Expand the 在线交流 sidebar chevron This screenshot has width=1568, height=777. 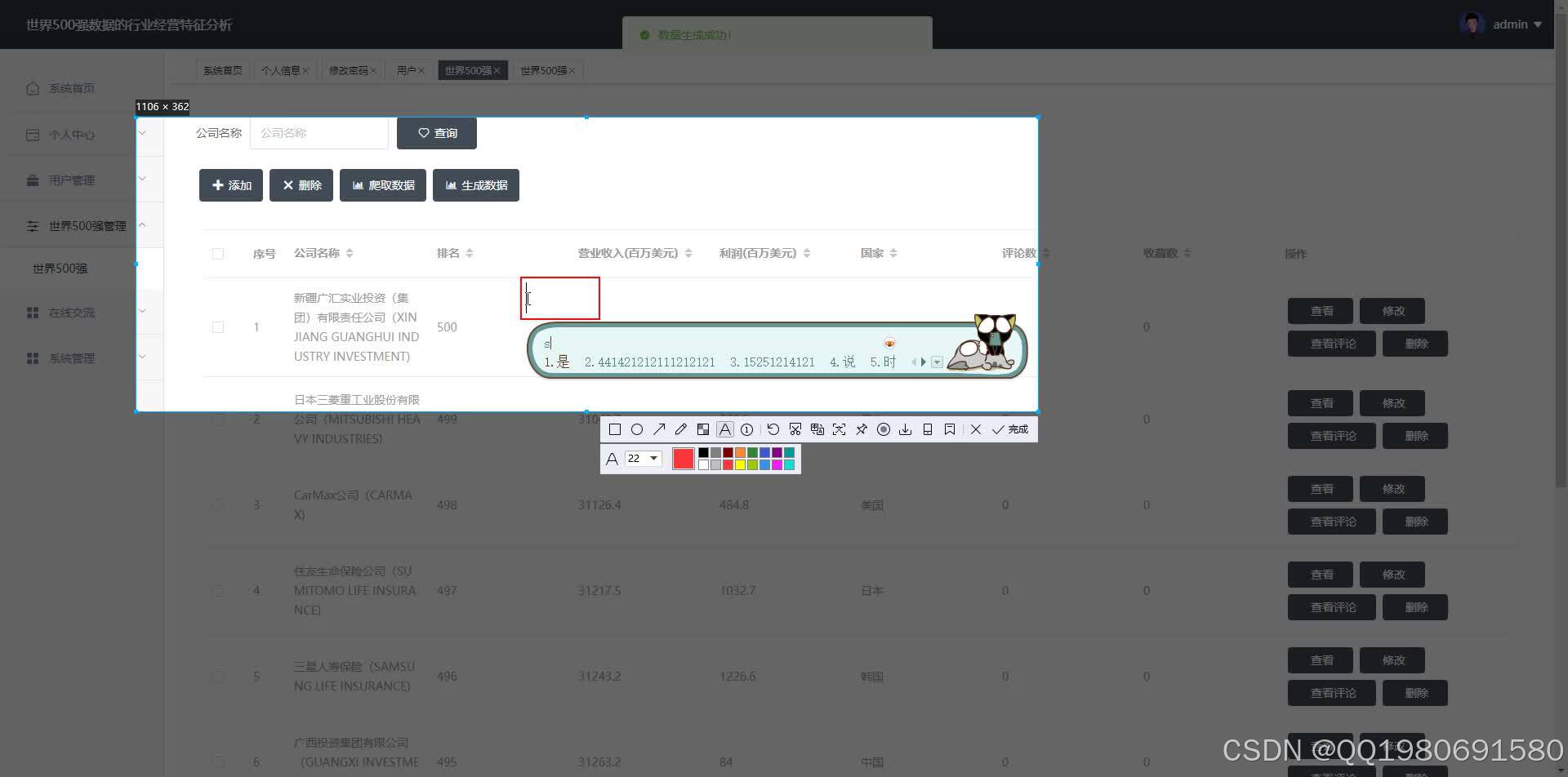point(142,310)
